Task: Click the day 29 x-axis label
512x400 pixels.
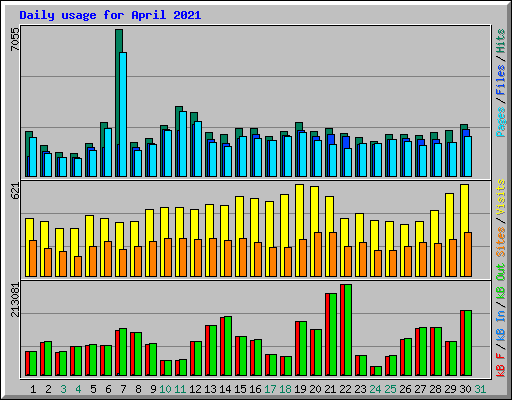Action: (x=450, y=389)
